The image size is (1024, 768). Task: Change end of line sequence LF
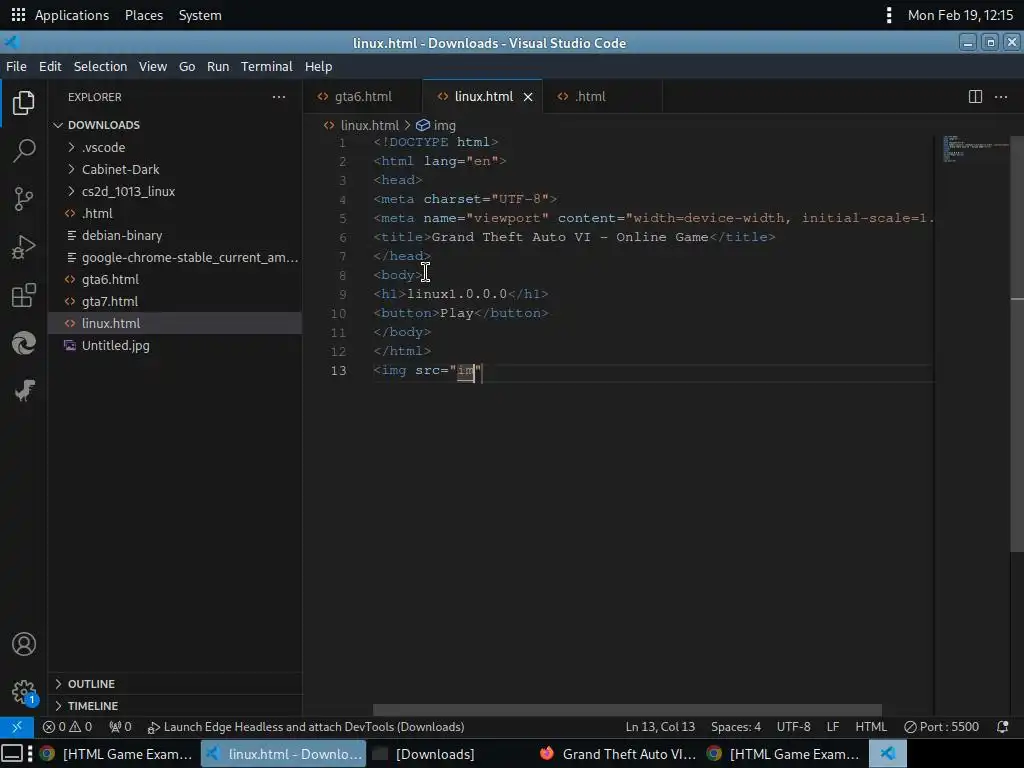833,727
